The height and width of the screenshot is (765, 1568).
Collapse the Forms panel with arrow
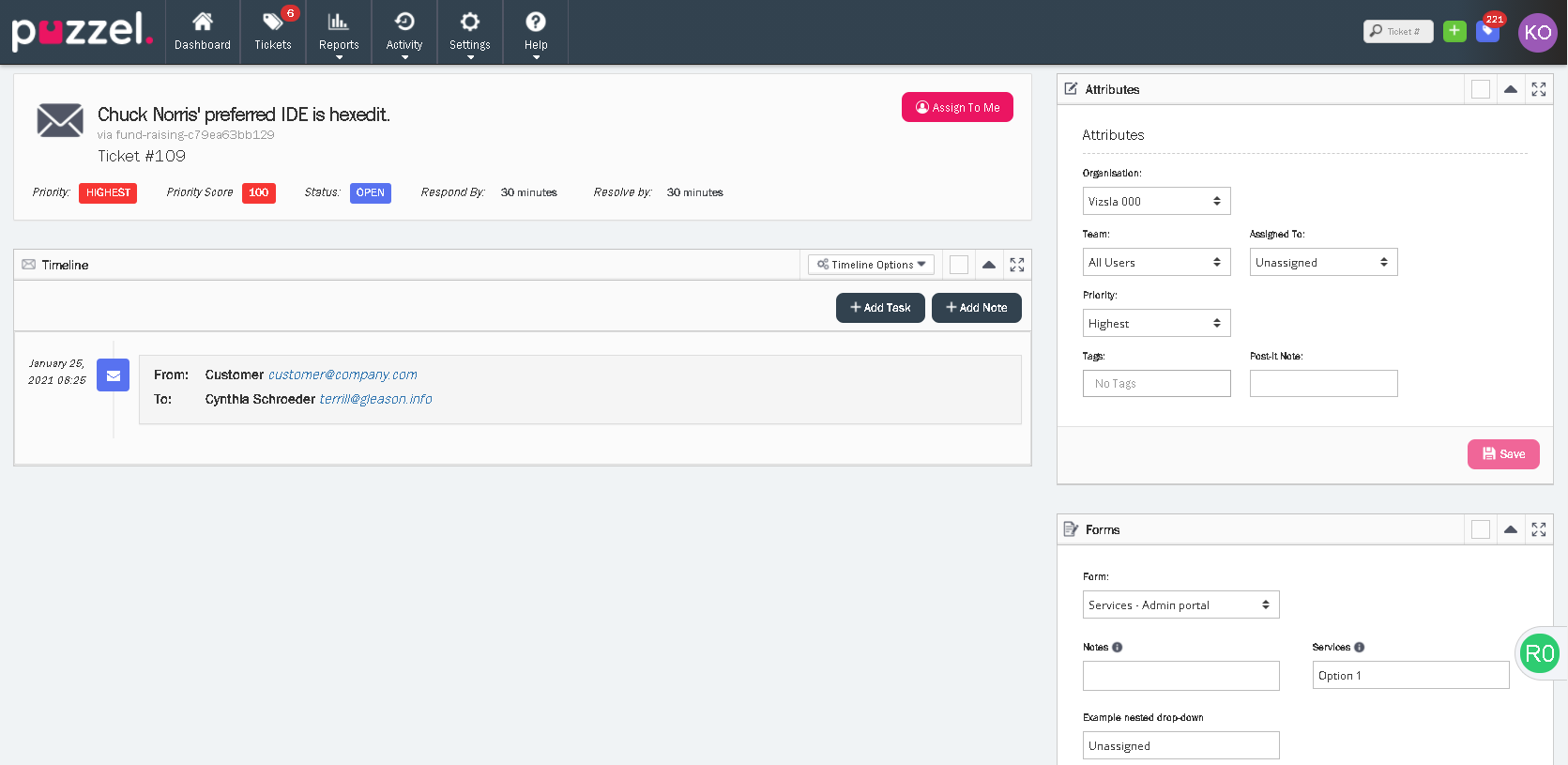pos(1510,529)
